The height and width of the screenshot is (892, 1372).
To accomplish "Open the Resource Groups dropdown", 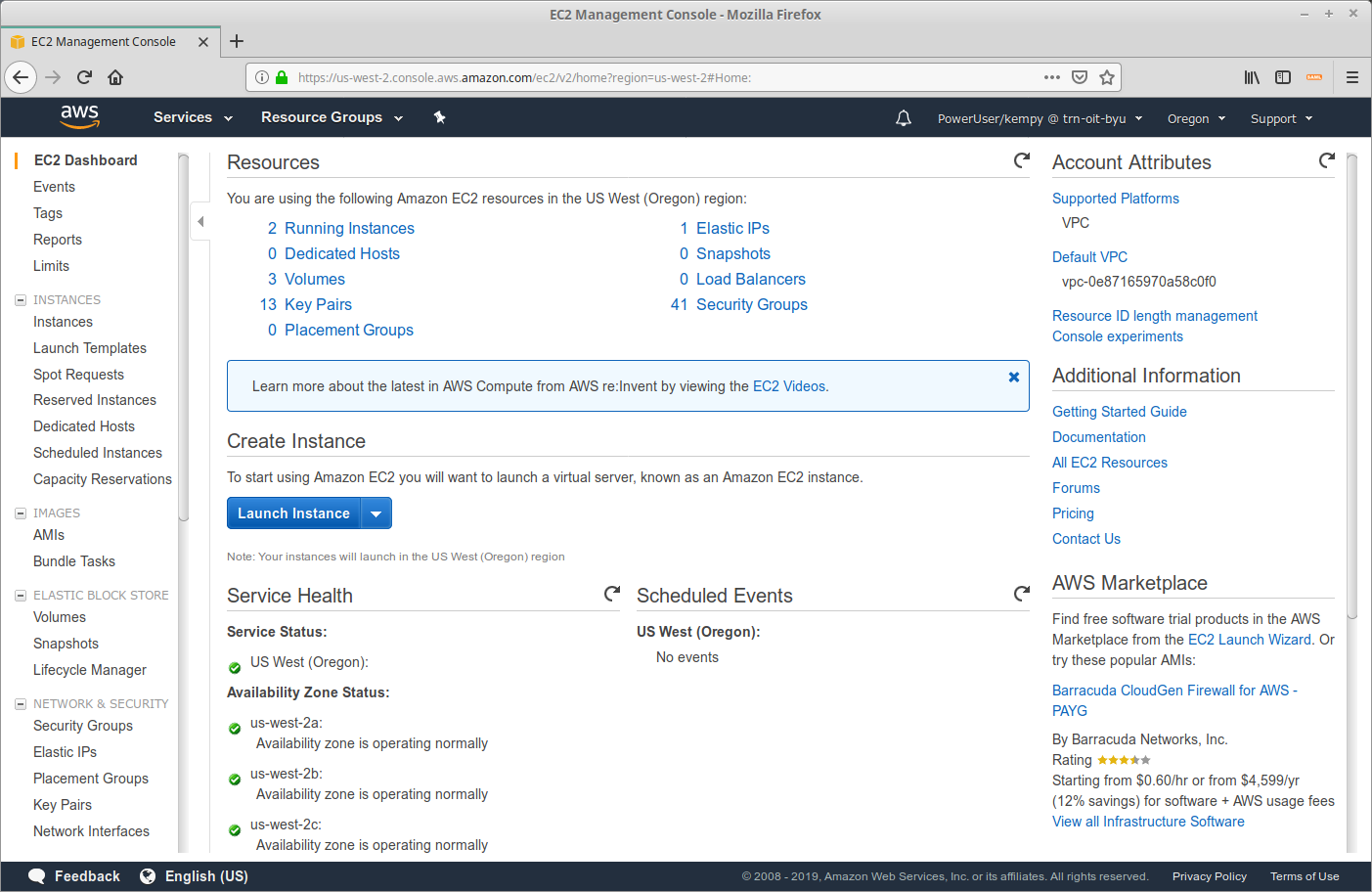I will pos(332,117).
